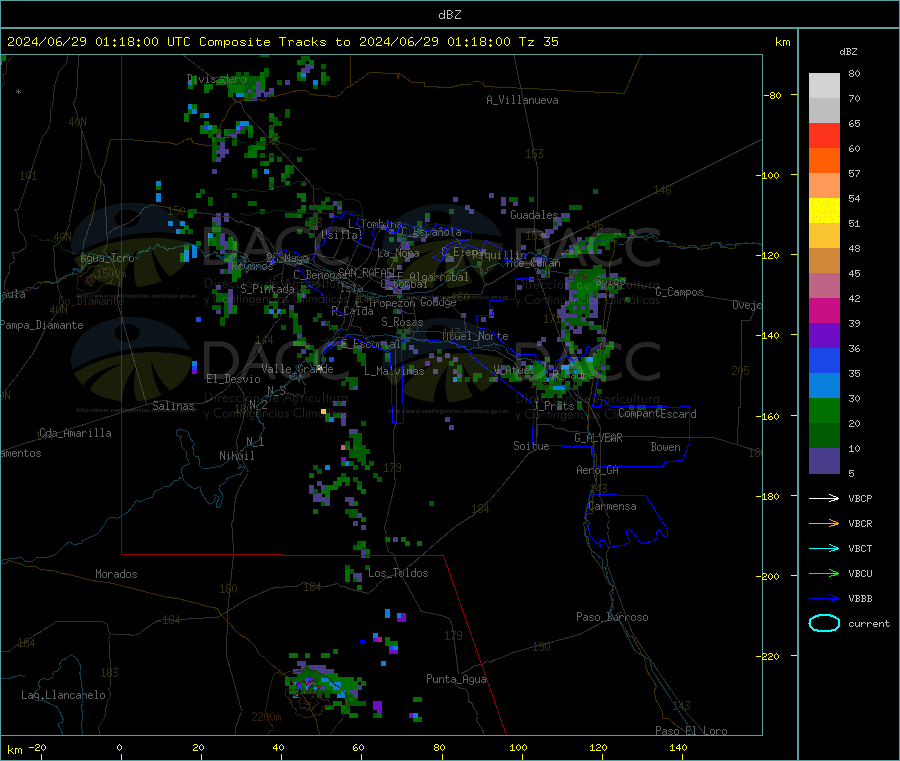
Task: Click the green VBCU arrow in legend
Action: tap(824, 573)
